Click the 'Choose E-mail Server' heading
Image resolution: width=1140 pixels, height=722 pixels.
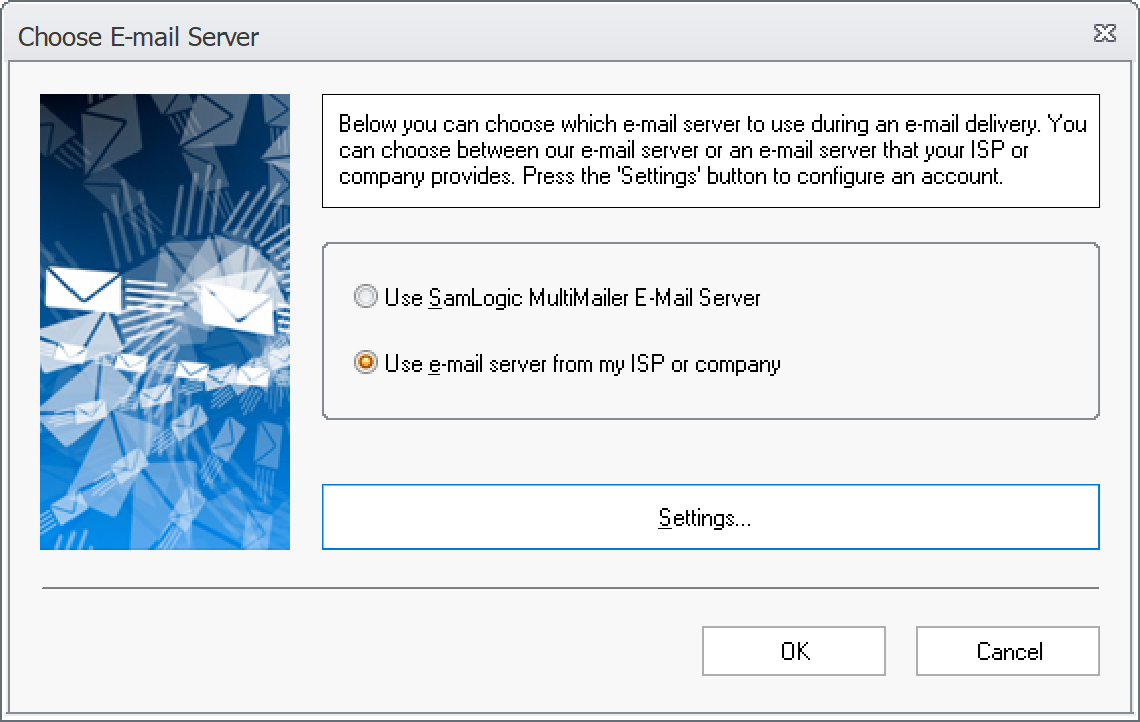tap(138, 36)
